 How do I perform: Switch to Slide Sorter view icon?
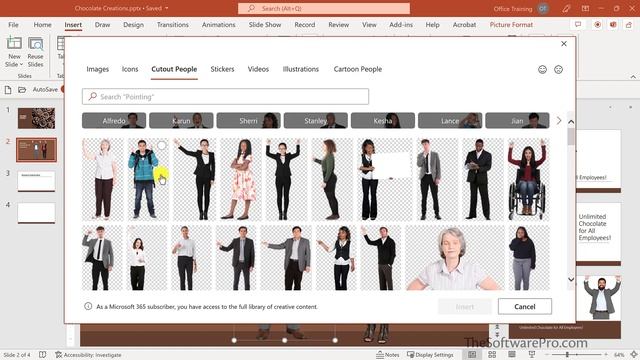(x=492, y=354)
